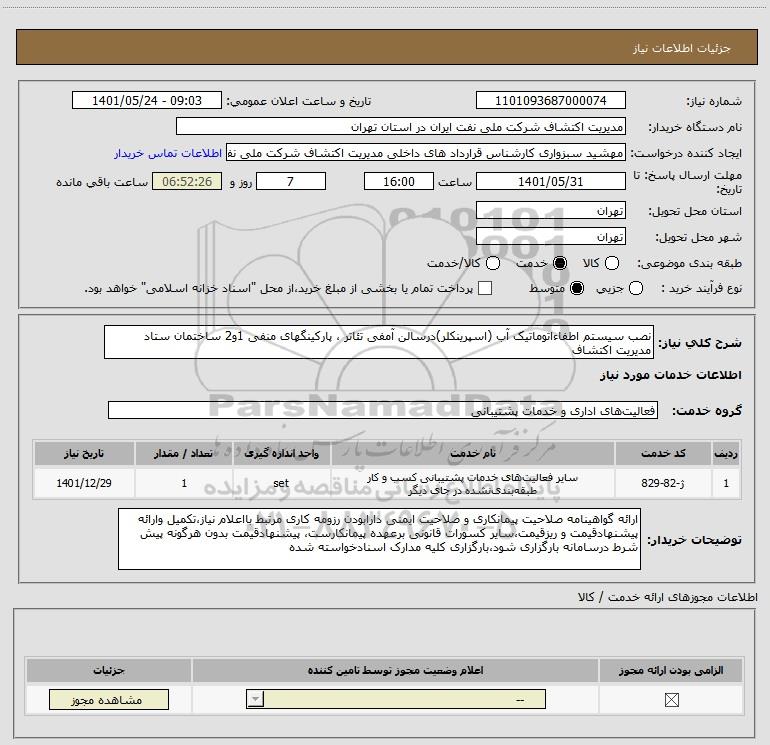The height and width of the screenshot is (745, 770).
Task: Click the service group field
Action: (x=383, y=411)
